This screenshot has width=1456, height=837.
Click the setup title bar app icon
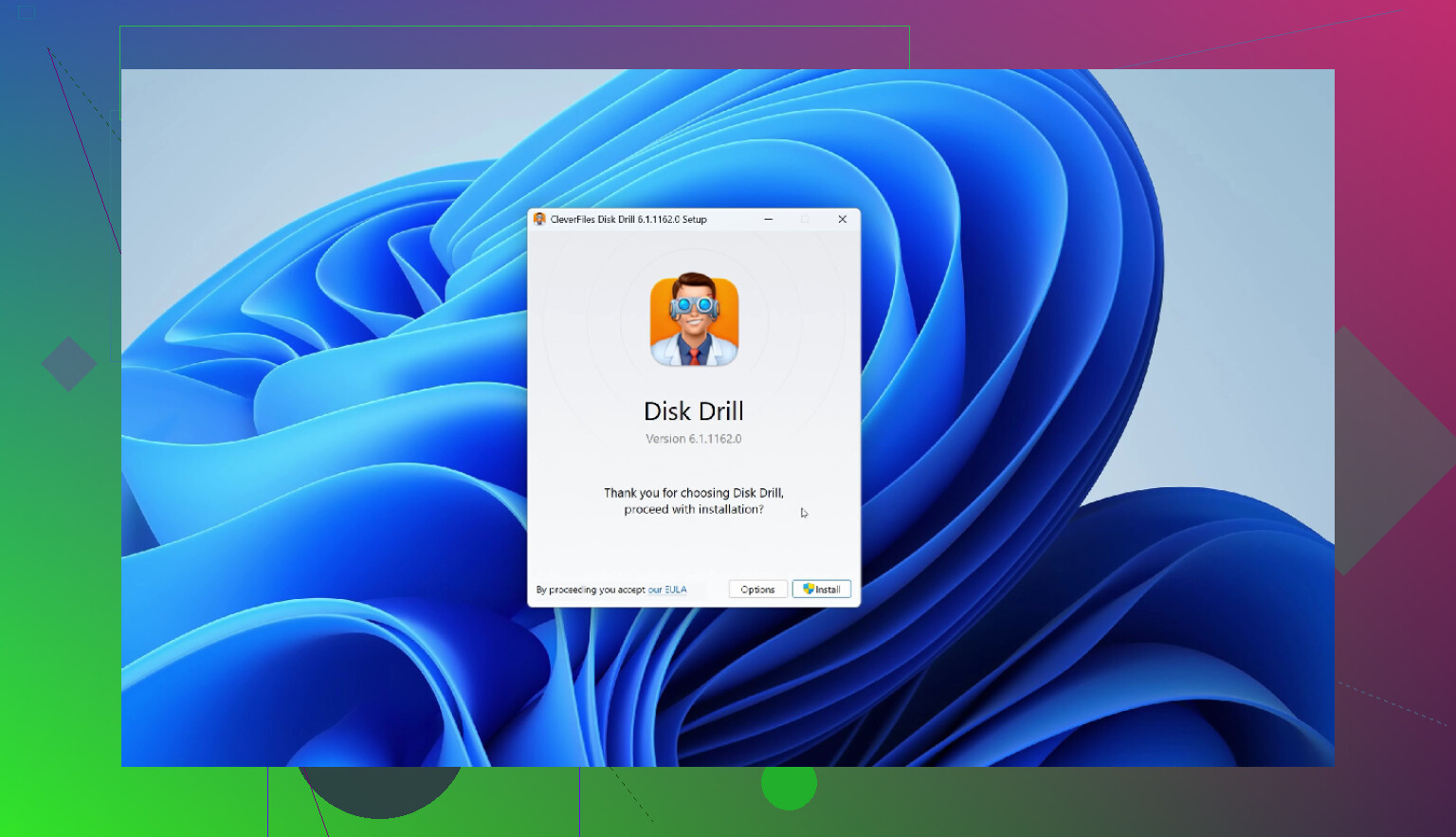tap(539, 219)
